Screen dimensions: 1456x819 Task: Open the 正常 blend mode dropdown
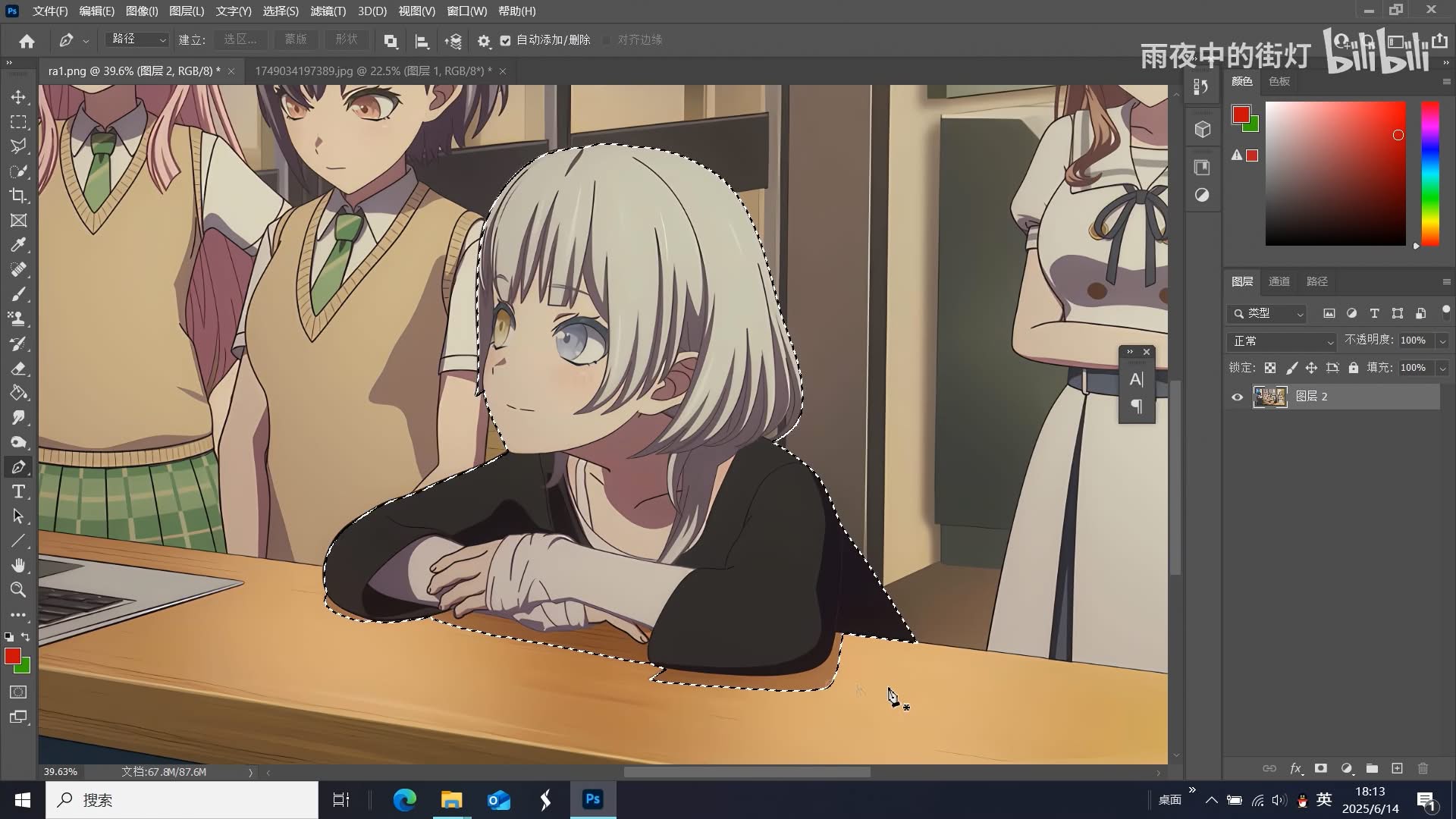click(x=1282, y=341)
